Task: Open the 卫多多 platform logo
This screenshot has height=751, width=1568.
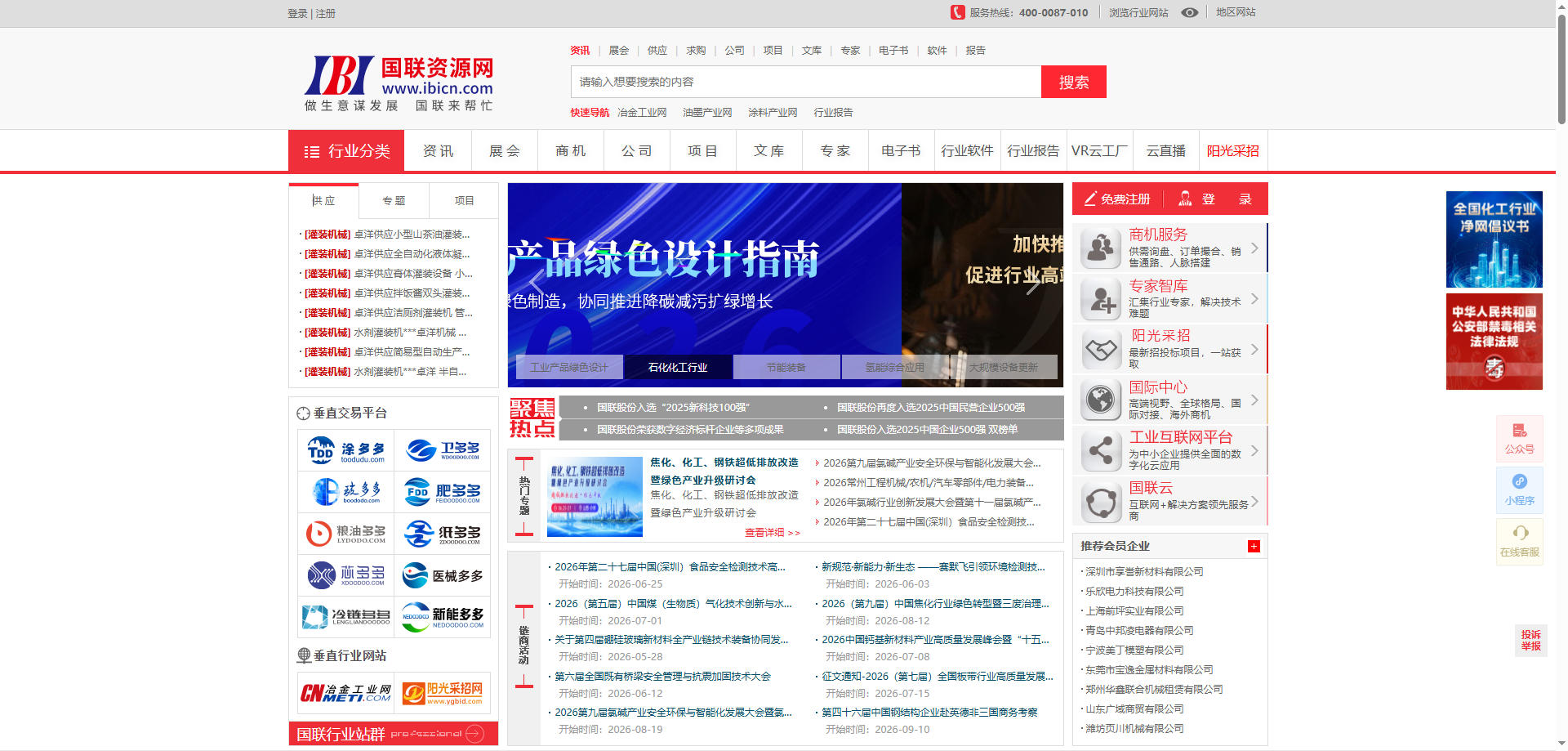Action: tap(443, 450)
